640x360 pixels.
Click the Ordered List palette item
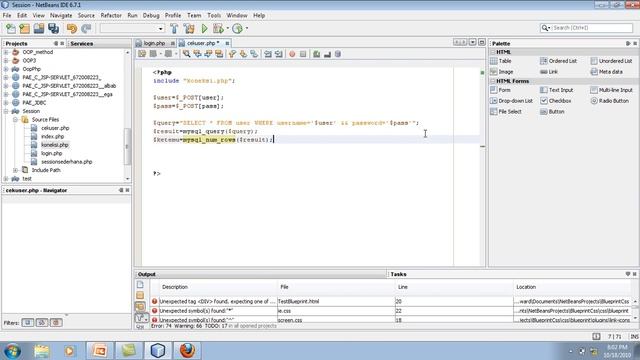[558, 61]
